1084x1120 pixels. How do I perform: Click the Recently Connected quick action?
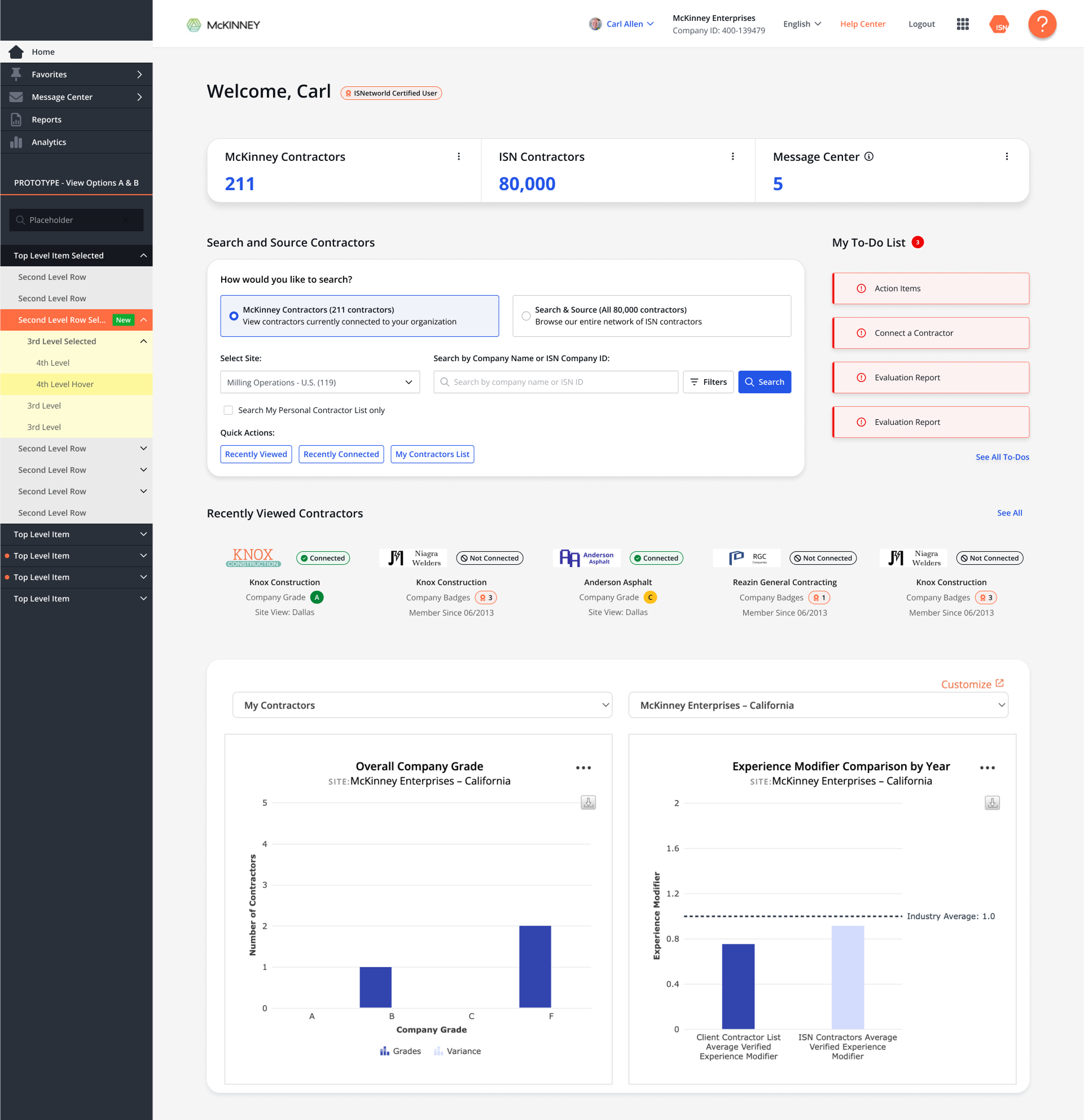(341, 454)
